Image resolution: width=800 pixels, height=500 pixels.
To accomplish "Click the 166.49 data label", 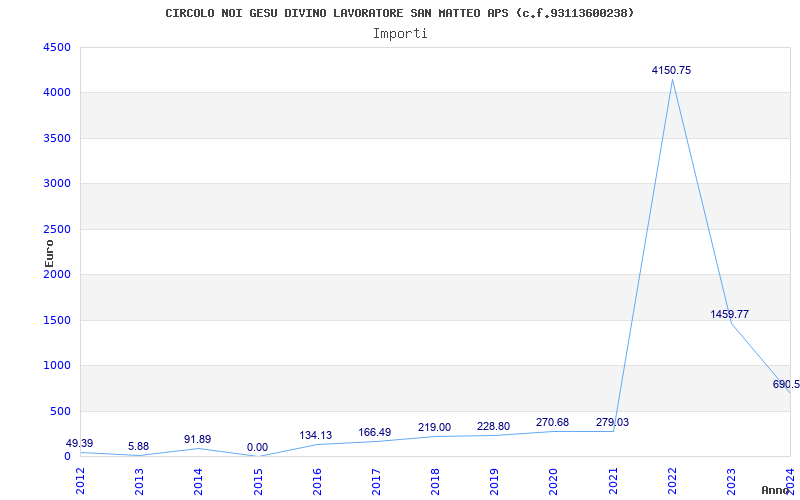I will (375, 433).
